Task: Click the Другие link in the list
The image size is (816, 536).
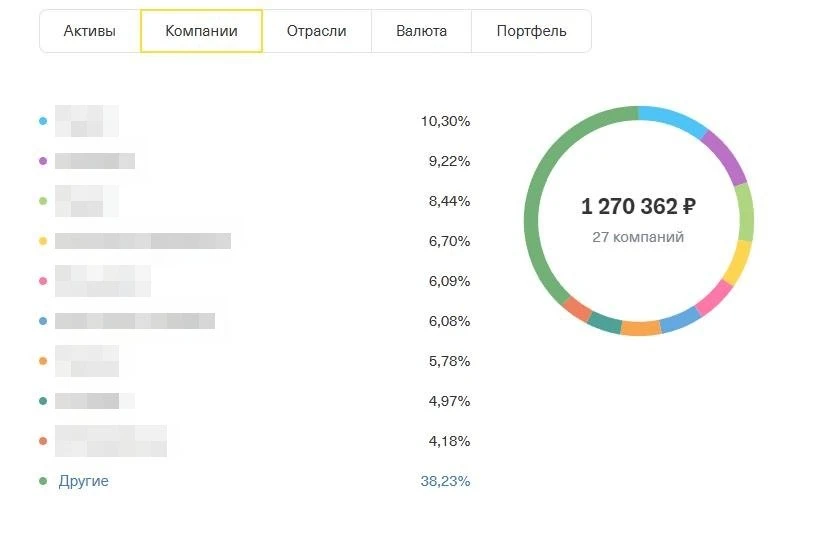Action: click(x=83, y=481)
